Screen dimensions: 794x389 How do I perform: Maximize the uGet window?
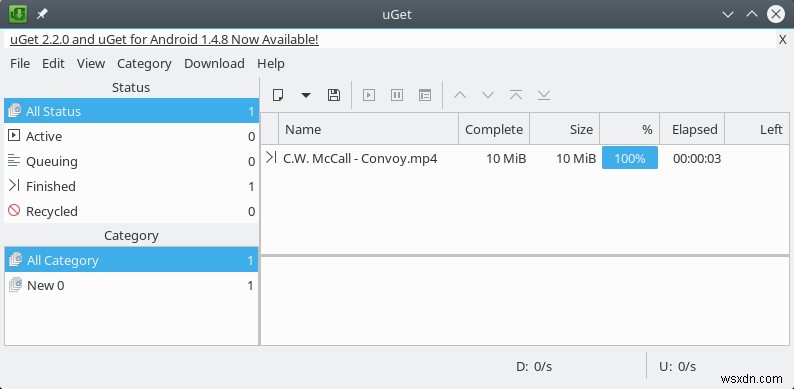752,14
